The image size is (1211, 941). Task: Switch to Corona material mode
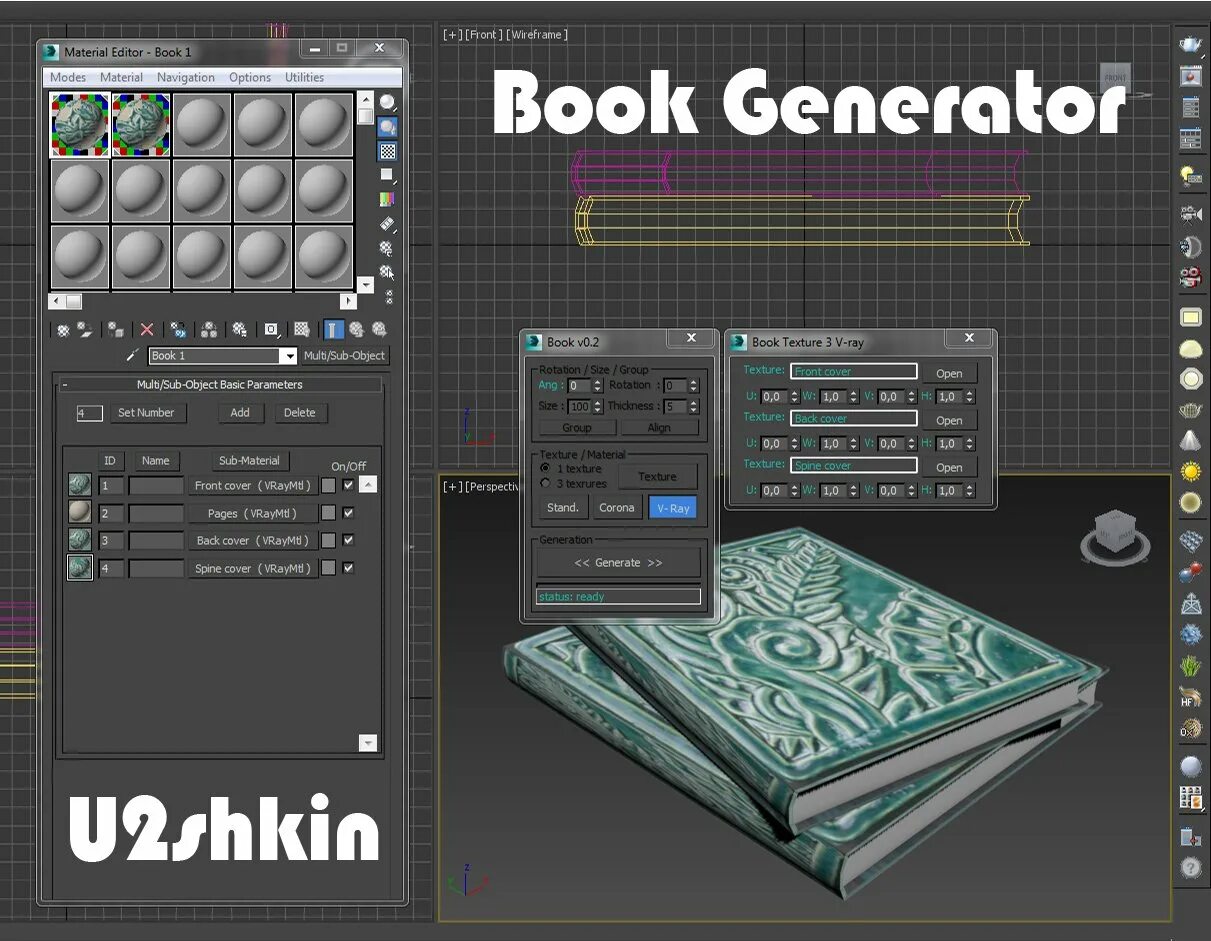coord(617,508)
